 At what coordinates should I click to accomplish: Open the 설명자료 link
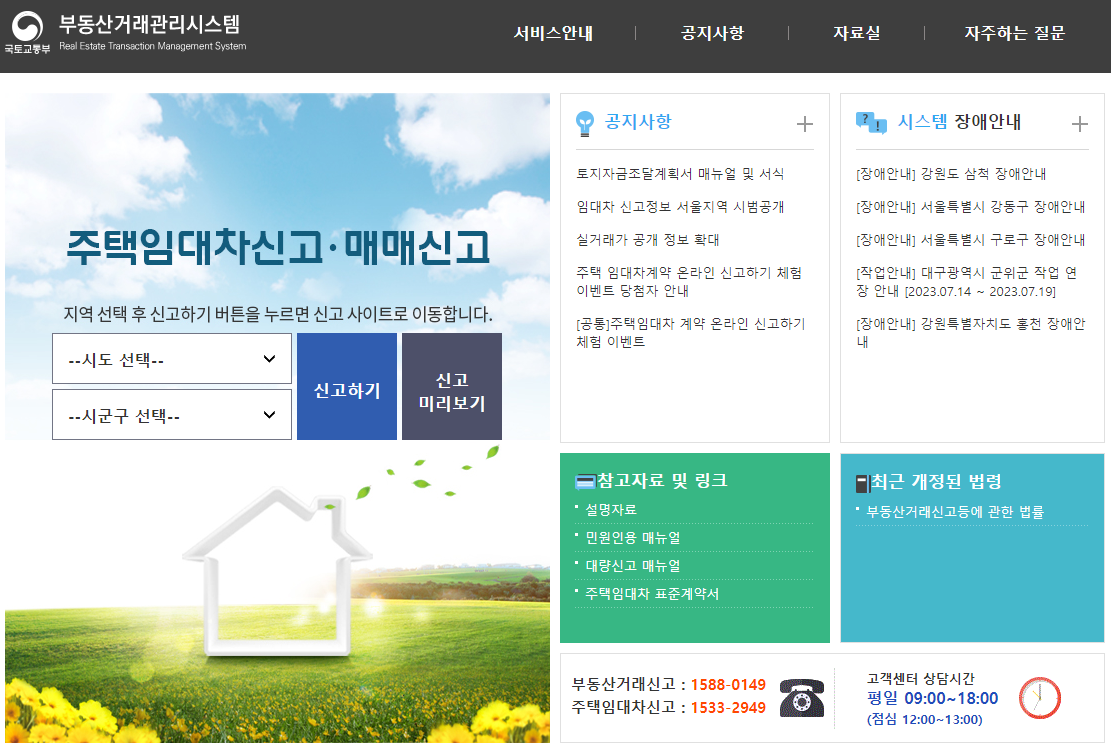point(611,510)
